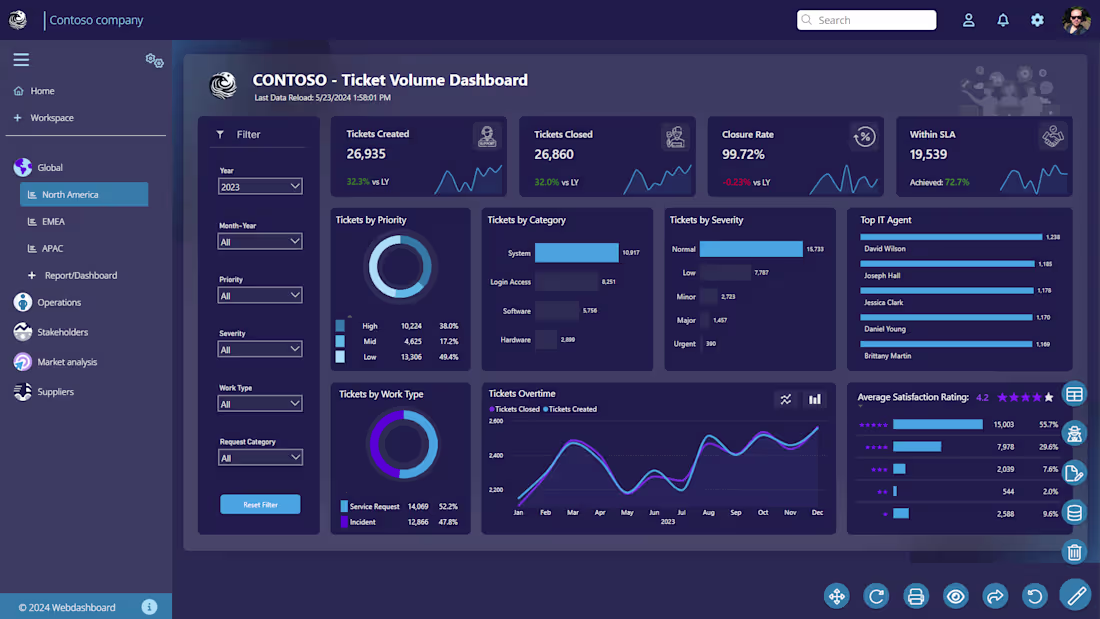1100x619 pixels.
Task: Switch Tickets Overtime to bar chart view
Action: click(814, 399)
